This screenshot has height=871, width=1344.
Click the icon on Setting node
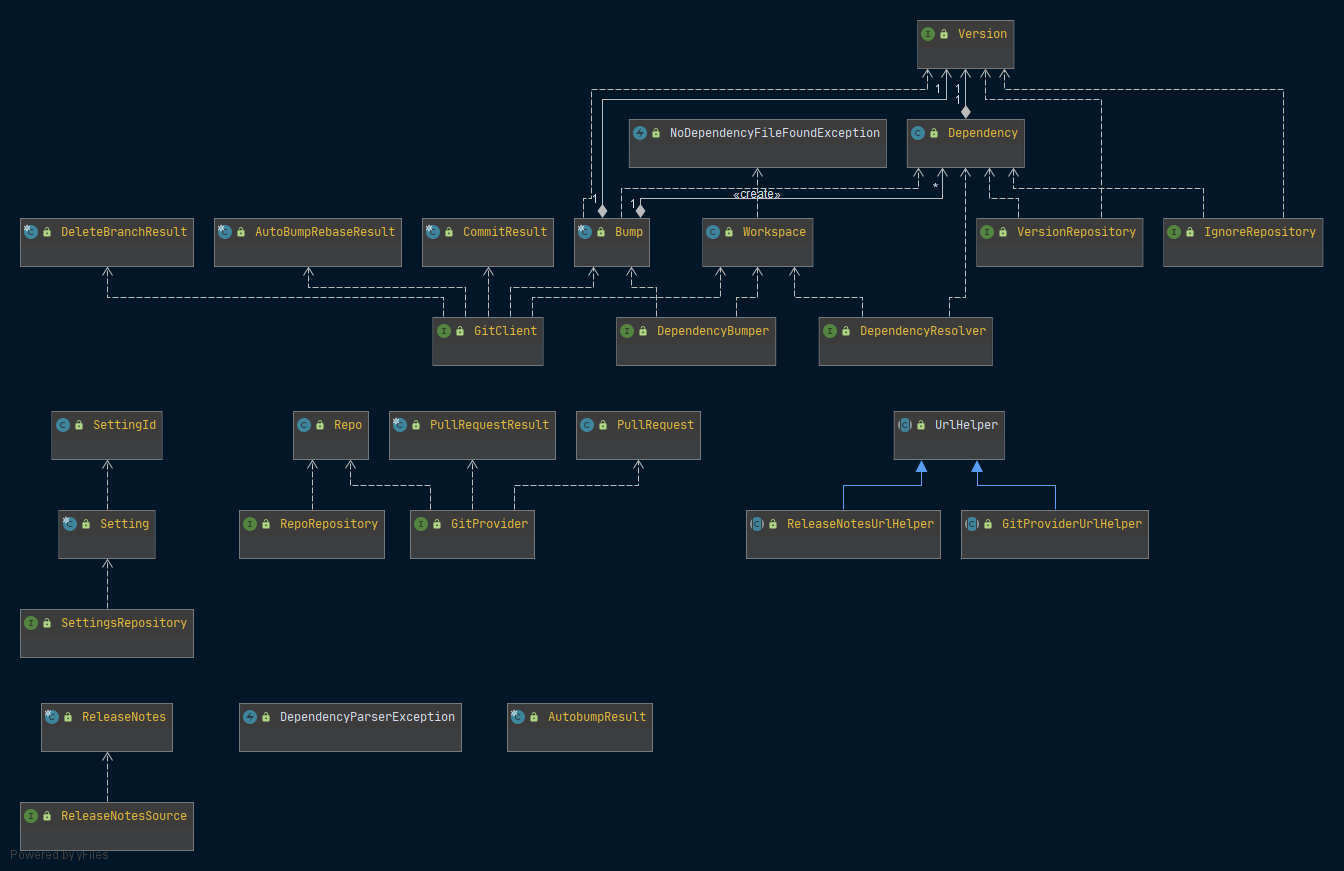pos(70,524)
